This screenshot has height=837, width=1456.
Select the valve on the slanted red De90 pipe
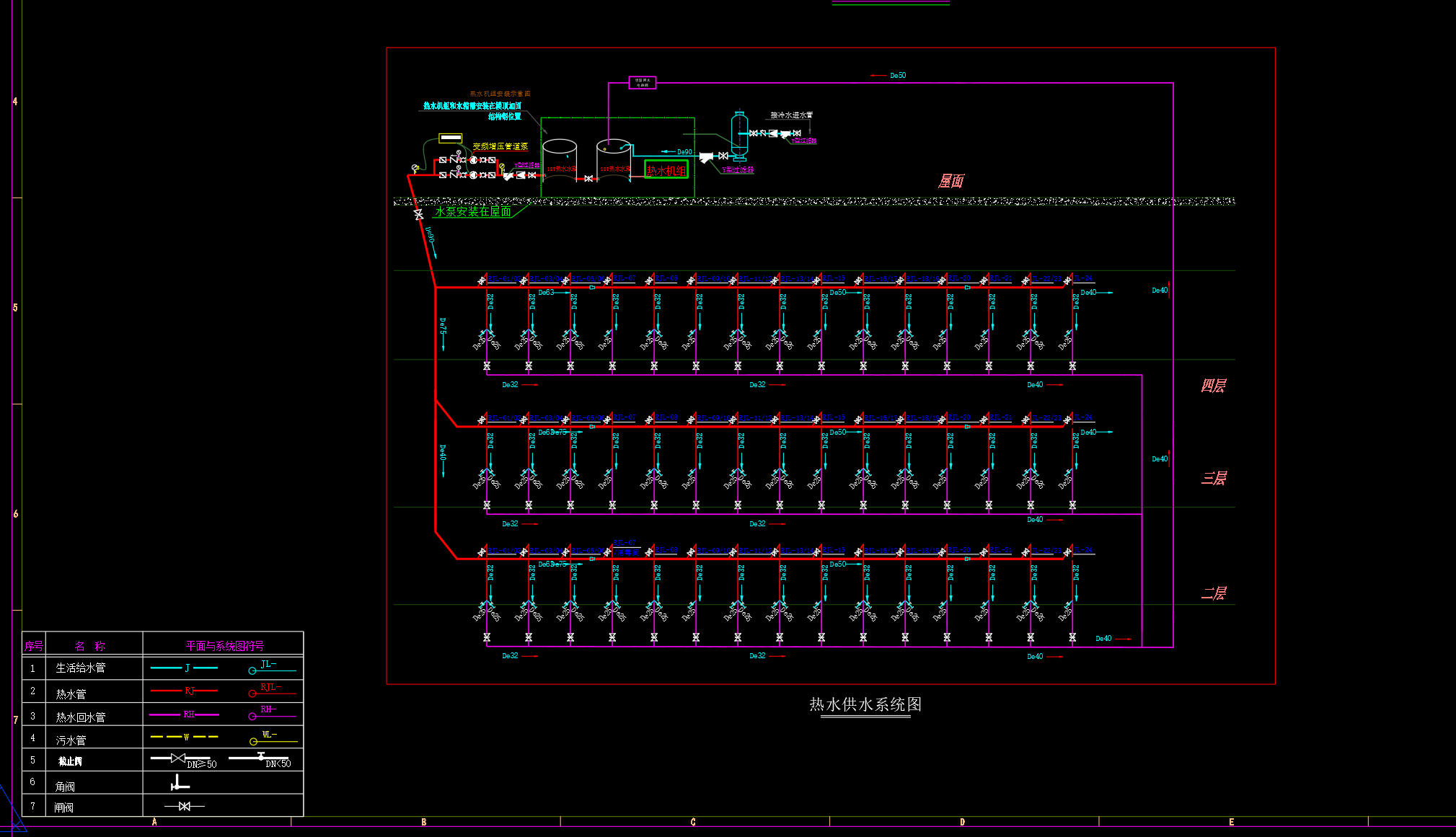point(418,214)
